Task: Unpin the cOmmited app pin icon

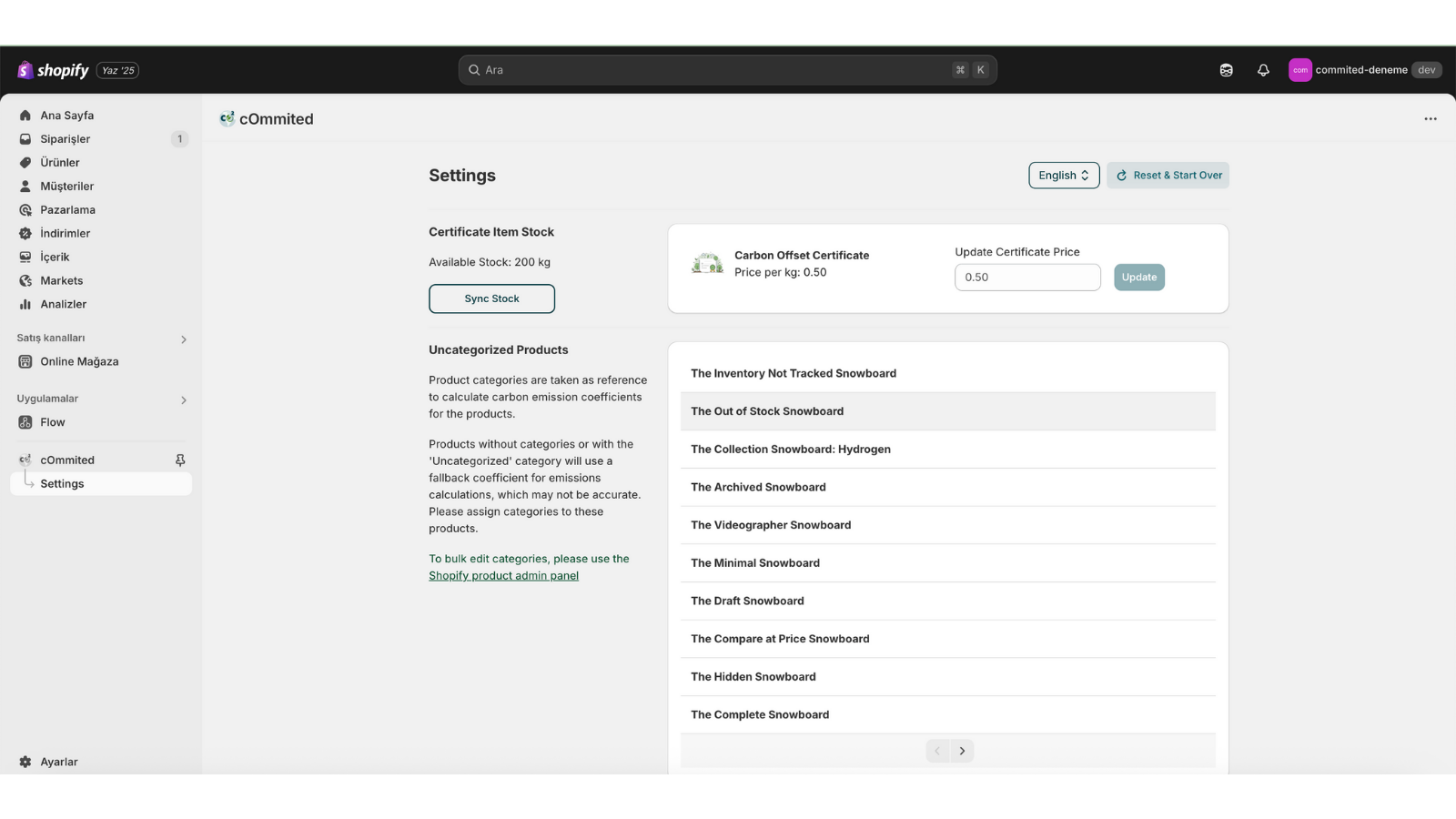Action: pos(180,460)
